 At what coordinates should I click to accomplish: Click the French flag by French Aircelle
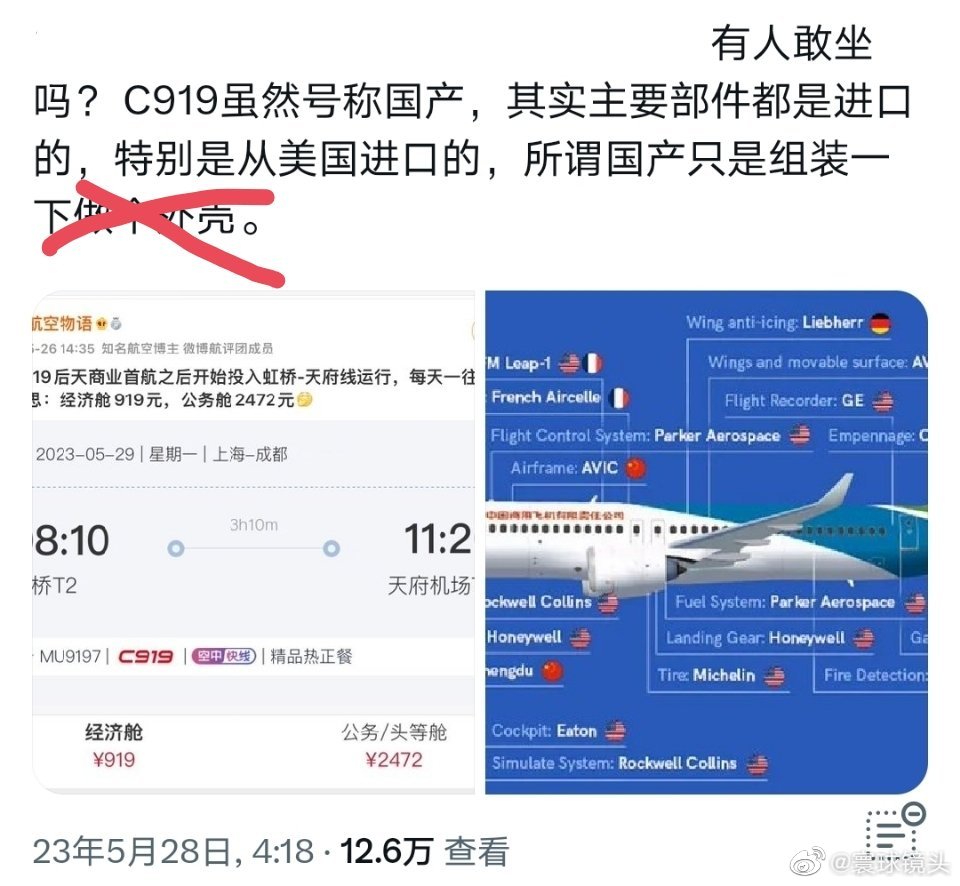pos(619,398)
